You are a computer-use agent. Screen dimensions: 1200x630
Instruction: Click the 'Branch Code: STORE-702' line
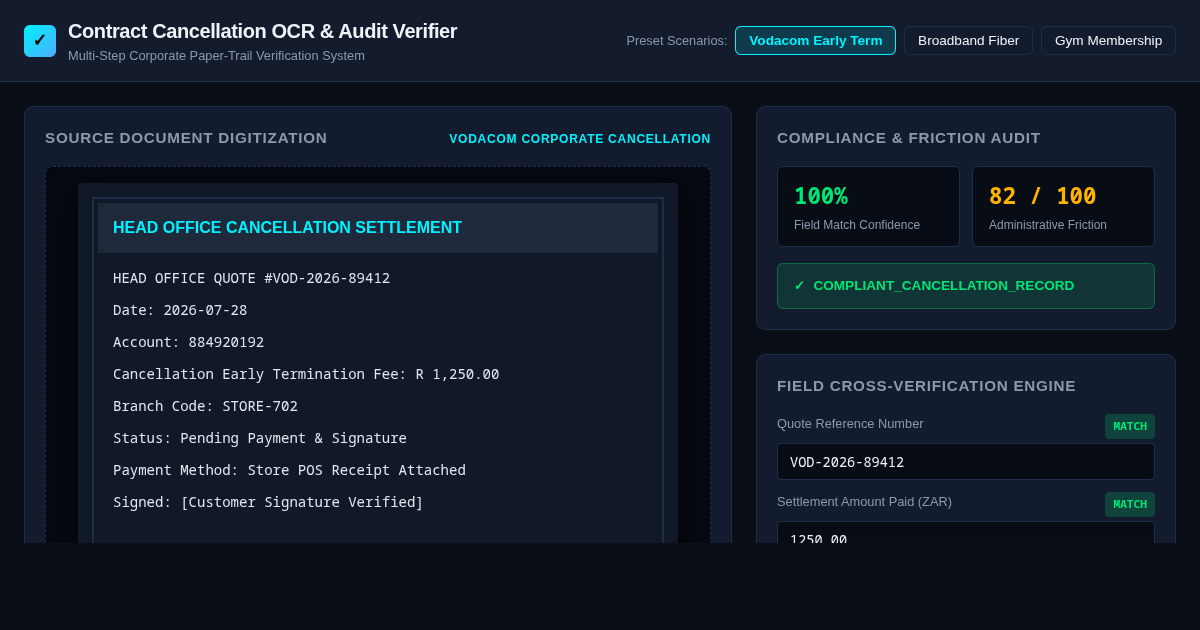coord(205,406)
